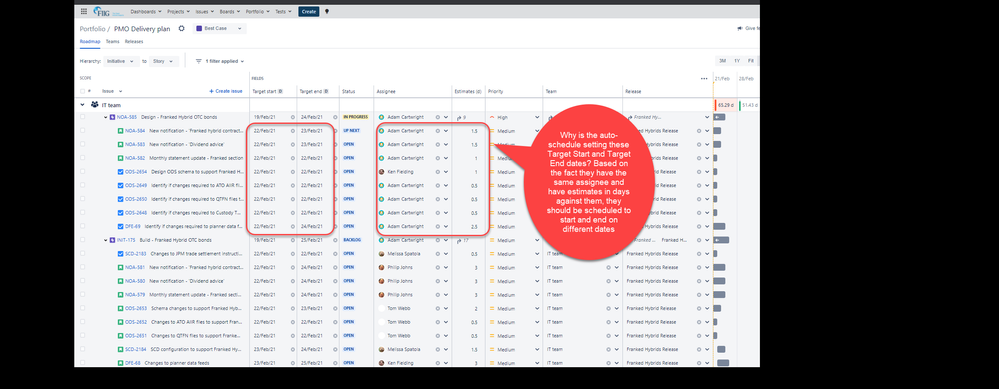The height and width of the screenshot is (389, 999).
Task: Set timeline range to 3M
Action: [x=722, y=61]
